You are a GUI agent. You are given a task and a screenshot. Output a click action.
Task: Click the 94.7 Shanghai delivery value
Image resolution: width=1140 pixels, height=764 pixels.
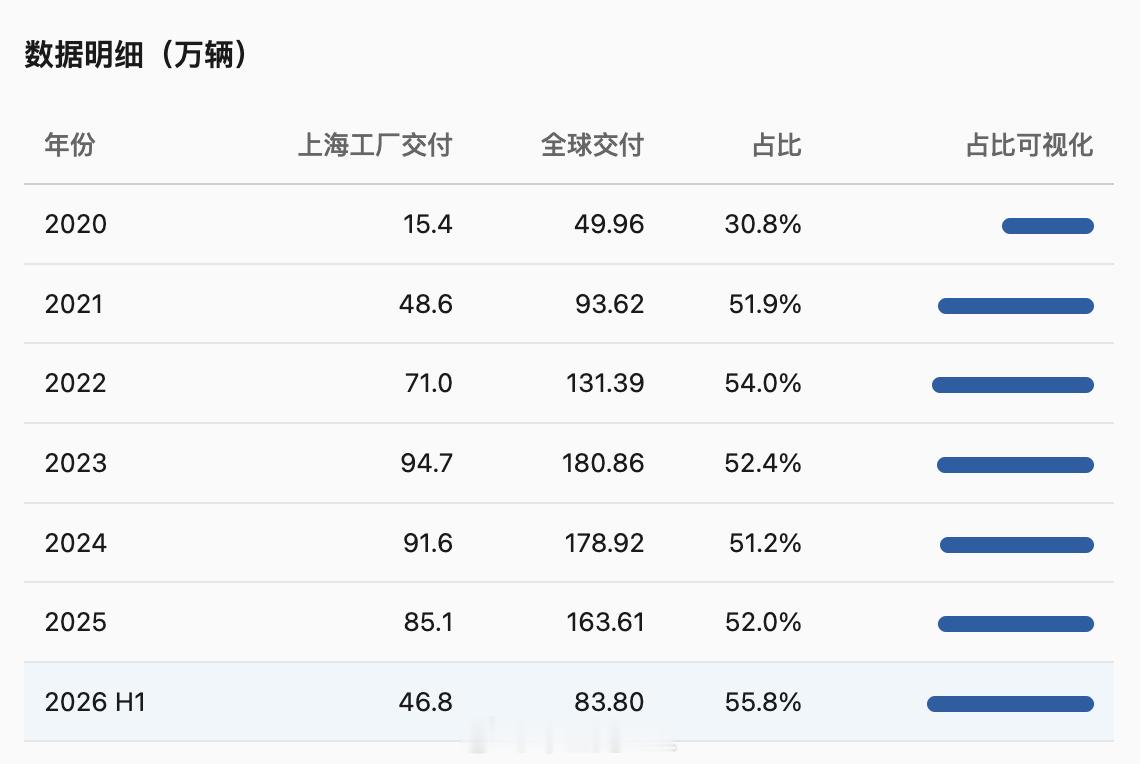click(427, 463)
